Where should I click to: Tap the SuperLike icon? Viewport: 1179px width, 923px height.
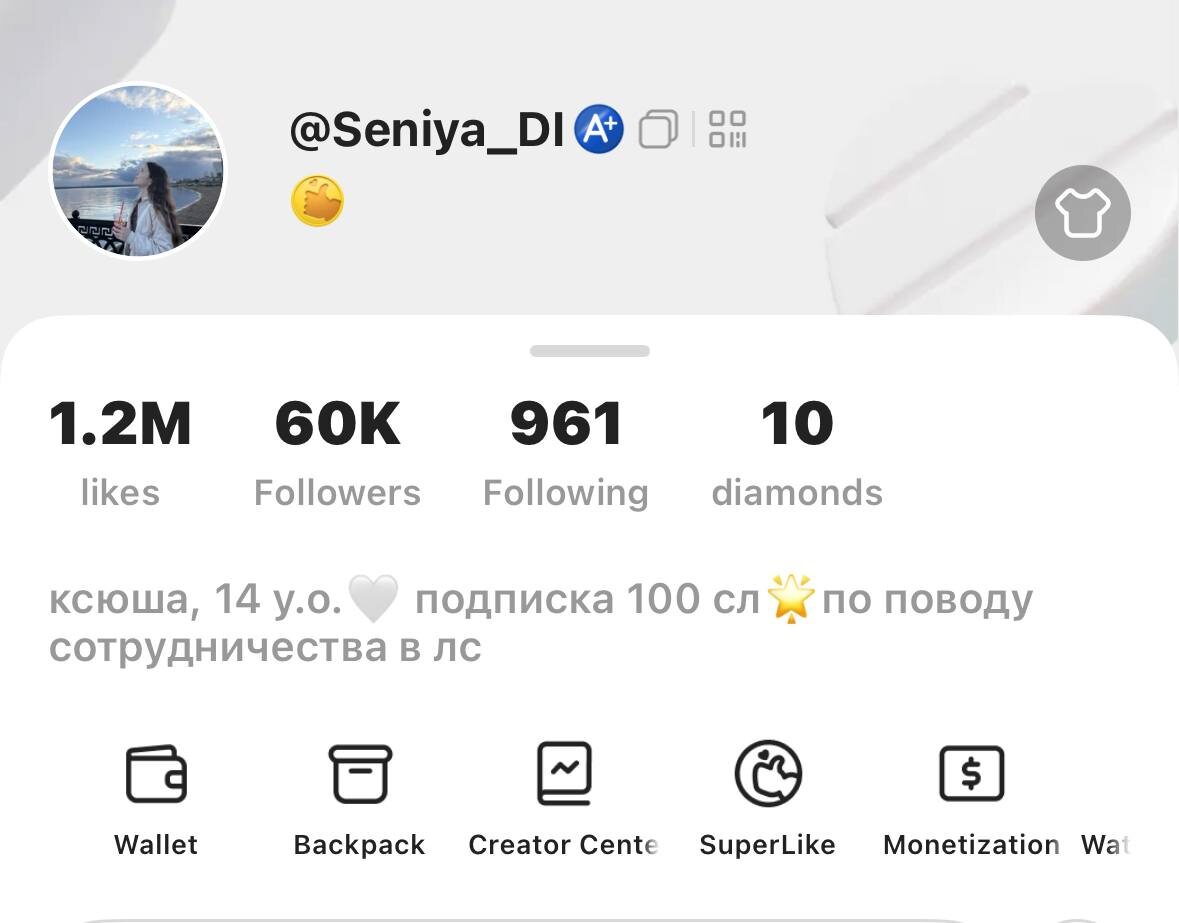click(x=768, y=773)
